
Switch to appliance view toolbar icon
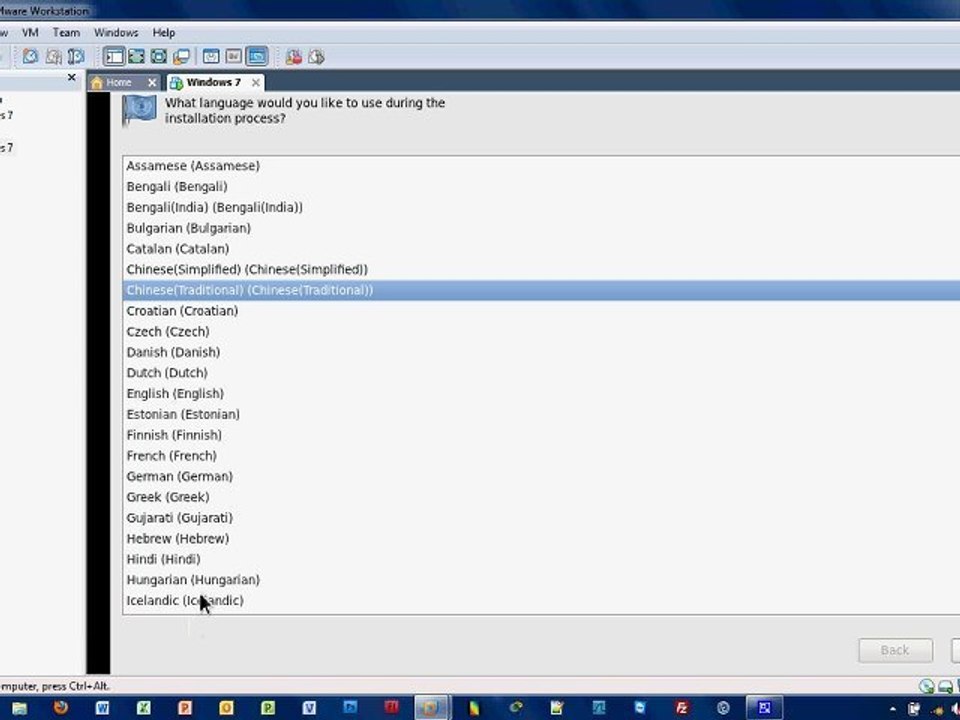coord(234,57)
